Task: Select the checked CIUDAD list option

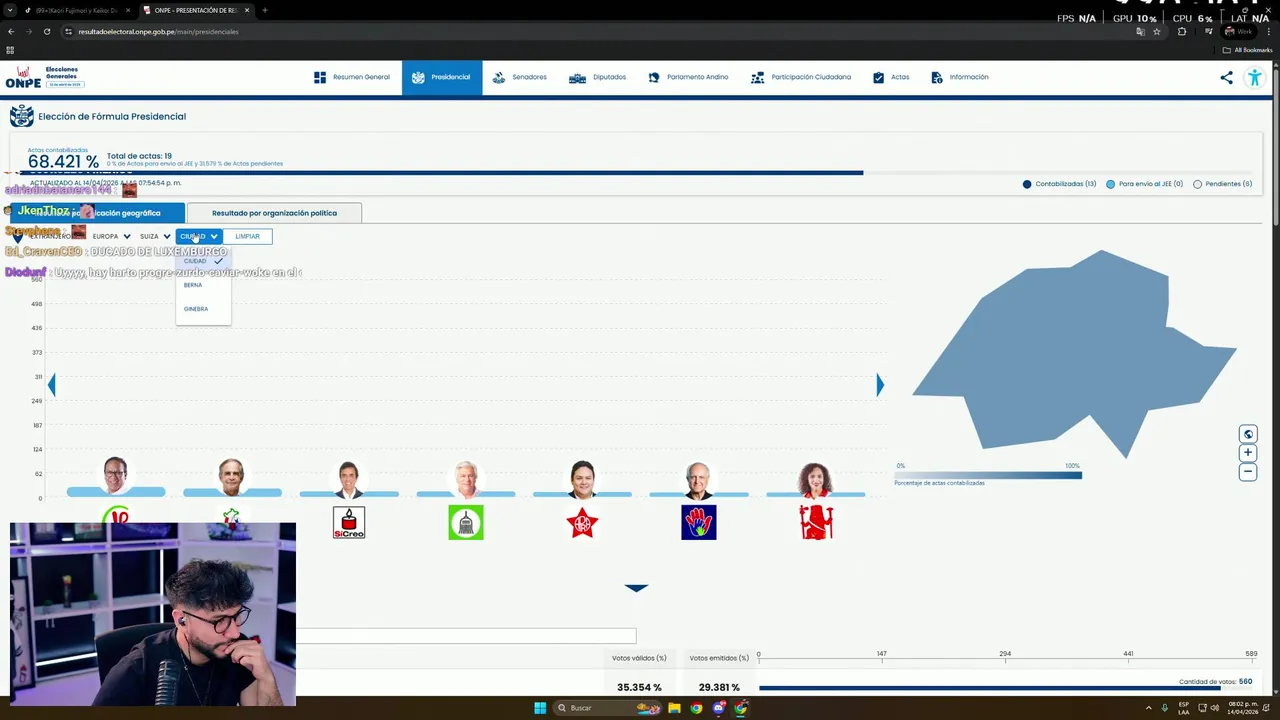Action: (203, 261)
